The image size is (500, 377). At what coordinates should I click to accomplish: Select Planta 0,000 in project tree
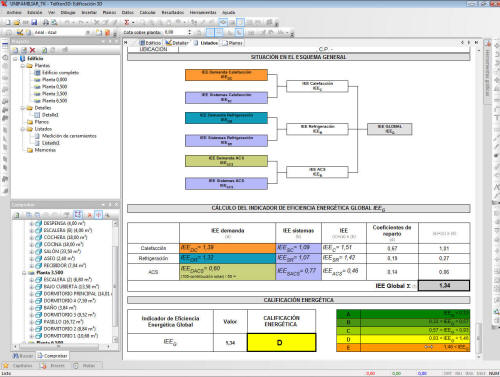coord(55,79)
